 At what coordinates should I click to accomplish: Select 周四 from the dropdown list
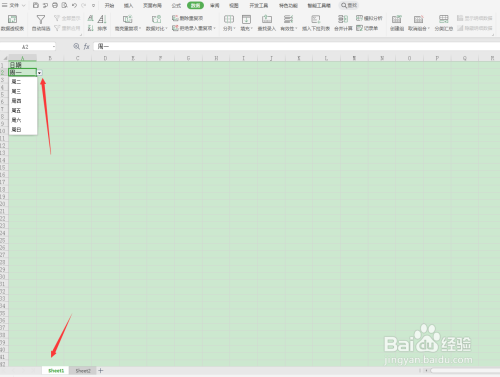[x=23, y=101]
